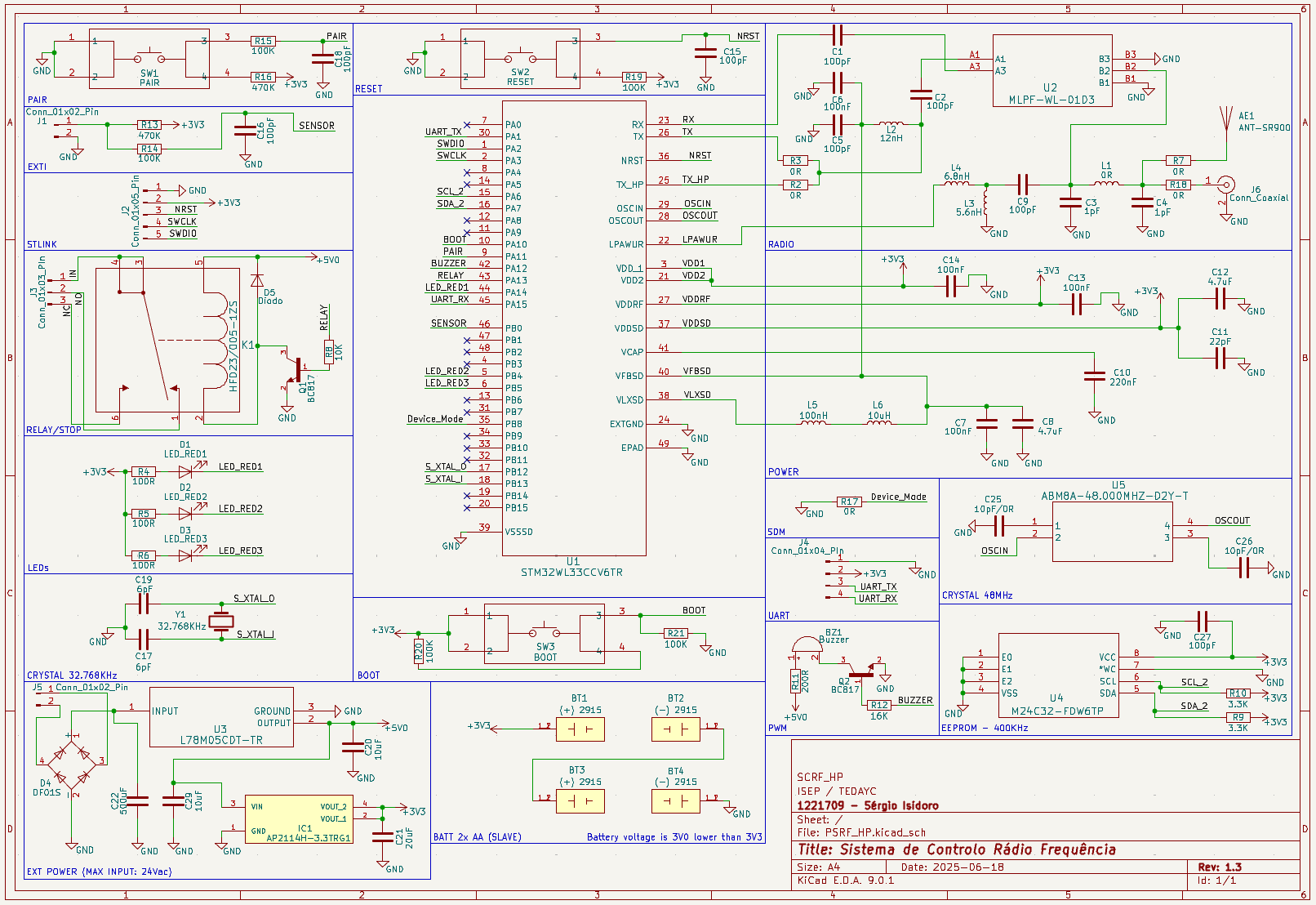This screenshot has width=1316, height=905.
Task: Click the LEDs section label
Action: click(x=38, y=568)
